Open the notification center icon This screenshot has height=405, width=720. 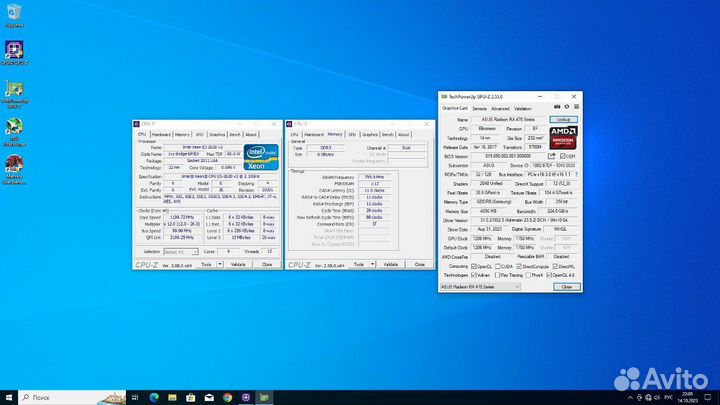pyautogui.click(x=708, y=398)
